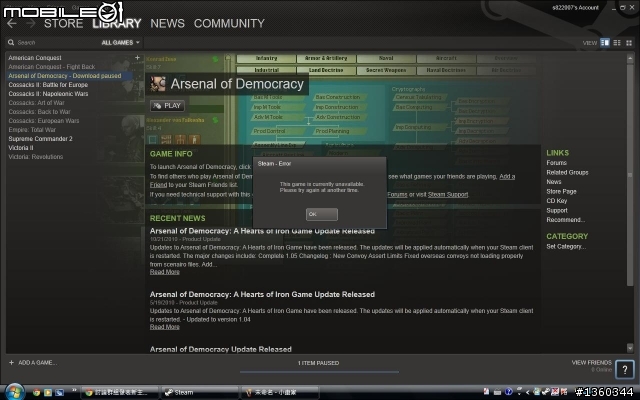
Task: Open 'Arsenal of Democracy Update Released' headline
Action: point(220,349)
